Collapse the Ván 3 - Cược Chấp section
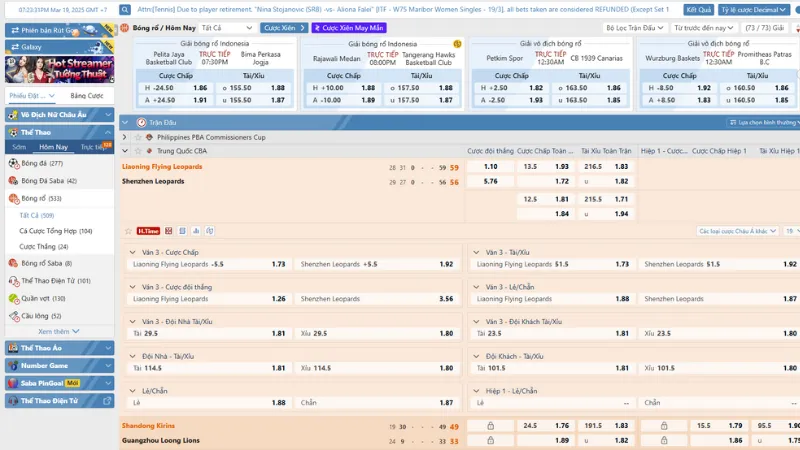The image size is (800, 450). click(133, 253)
